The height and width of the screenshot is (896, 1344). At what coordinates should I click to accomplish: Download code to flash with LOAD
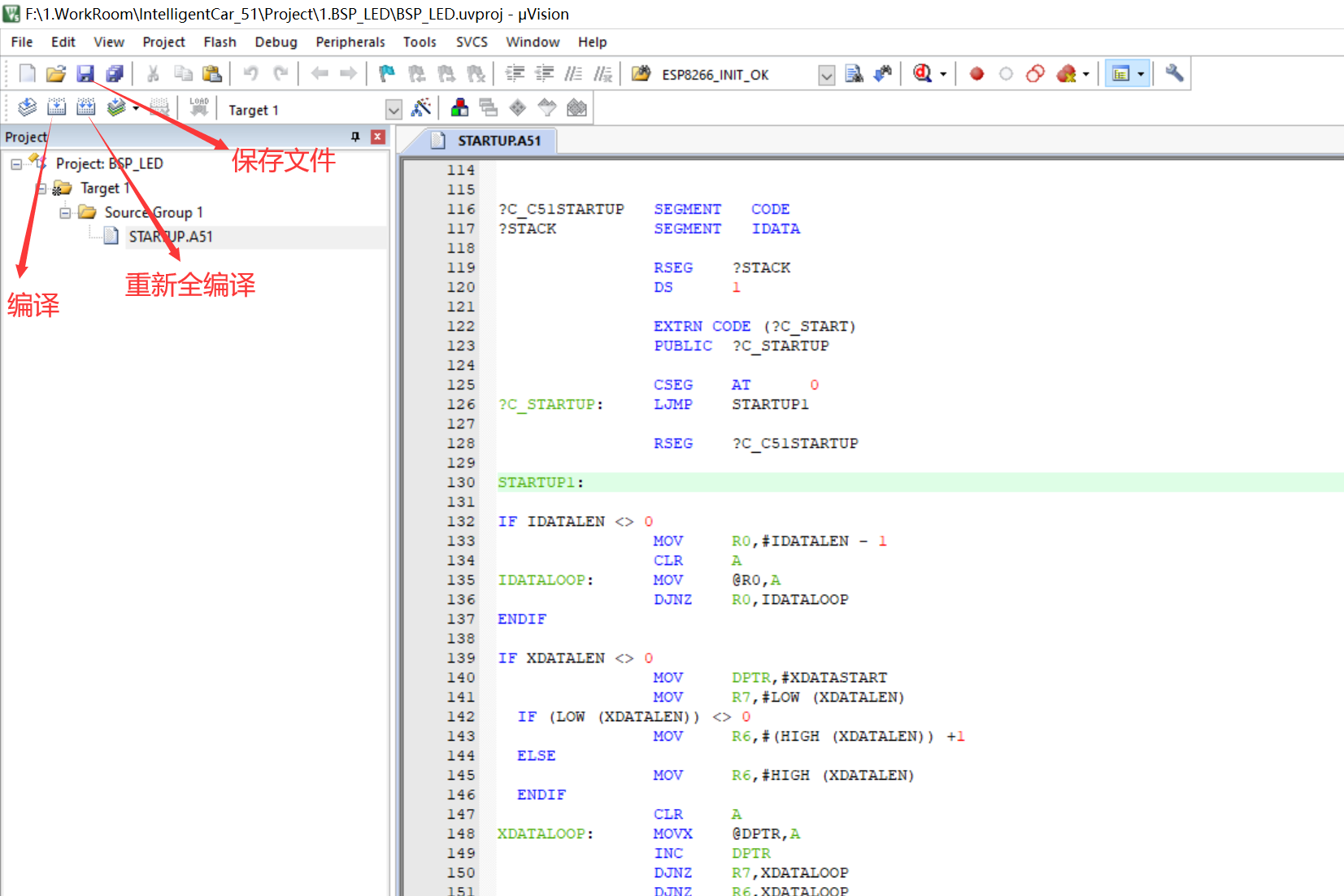(199, 107)
